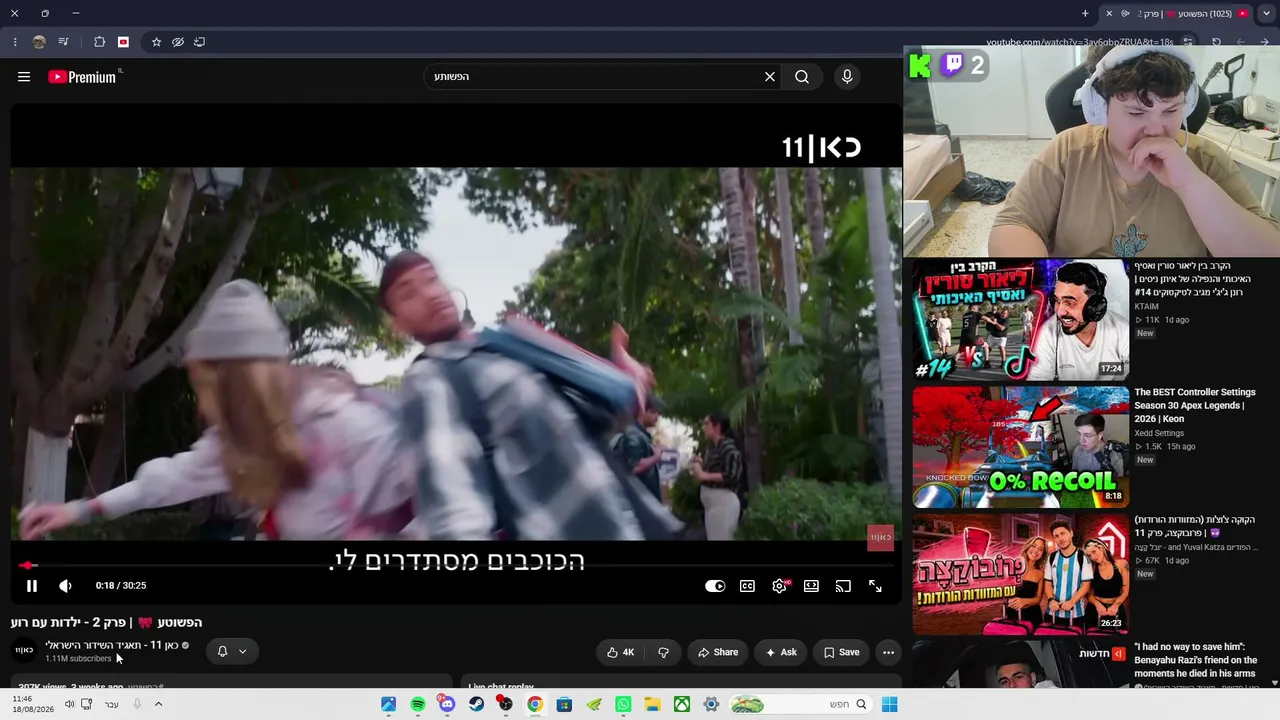Go to YouTube Premium home logo
Image resolution: width=1280 pixels, height=720 pixels.
point(82,77)
